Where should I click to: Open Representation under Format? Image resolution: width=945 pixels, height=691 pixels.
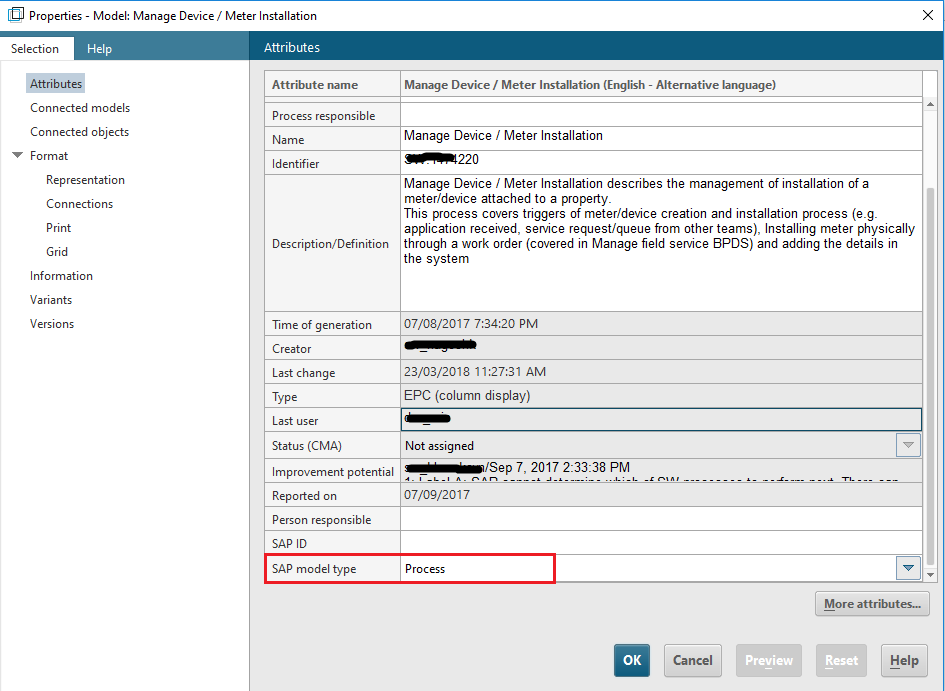point(85,180)
